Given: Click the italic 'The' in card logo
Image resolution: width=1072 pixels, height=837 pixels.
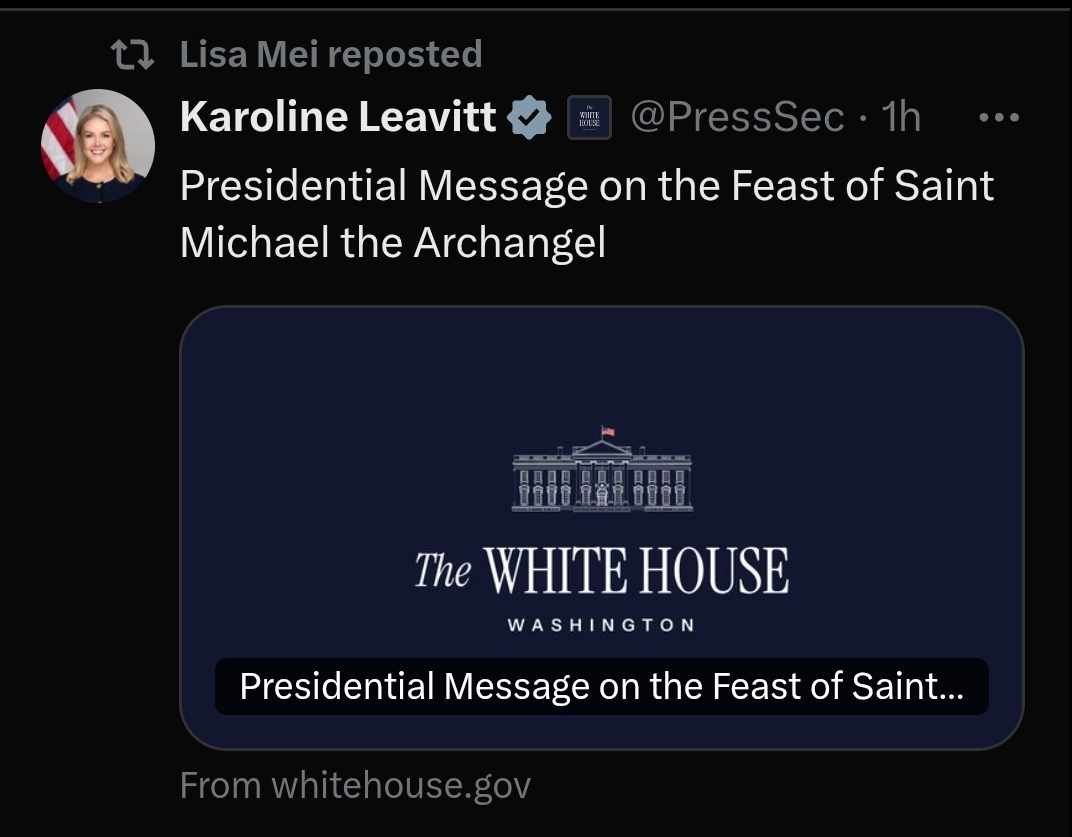Looking at the screenshot, I should [x=442, y=572].
